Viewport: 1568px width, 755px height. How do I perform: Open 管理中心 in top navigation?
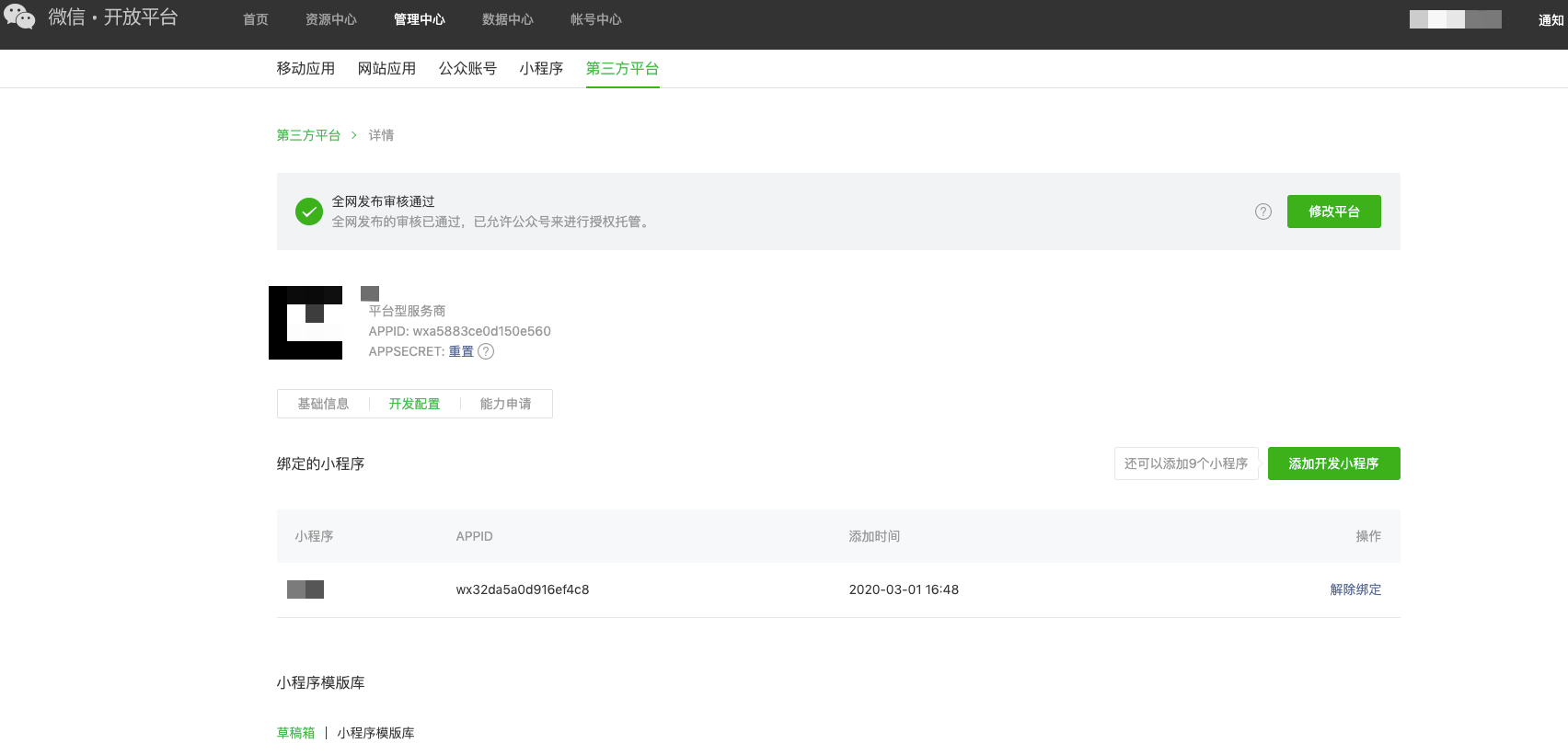click(420, 19)
